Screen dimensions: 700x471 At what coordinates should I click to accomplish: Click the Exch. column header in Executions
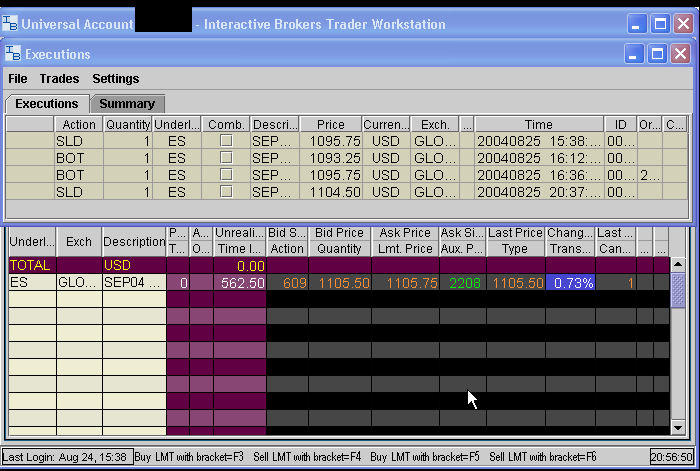tap(435, 124)
